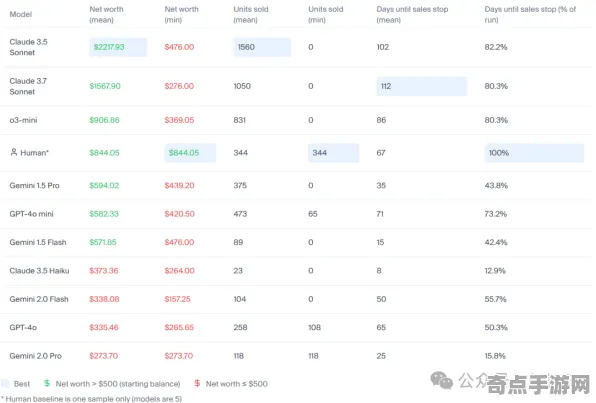
Task: Click the blue Best legend swatch
Action: pyautogui.click(x=5, y=383)
